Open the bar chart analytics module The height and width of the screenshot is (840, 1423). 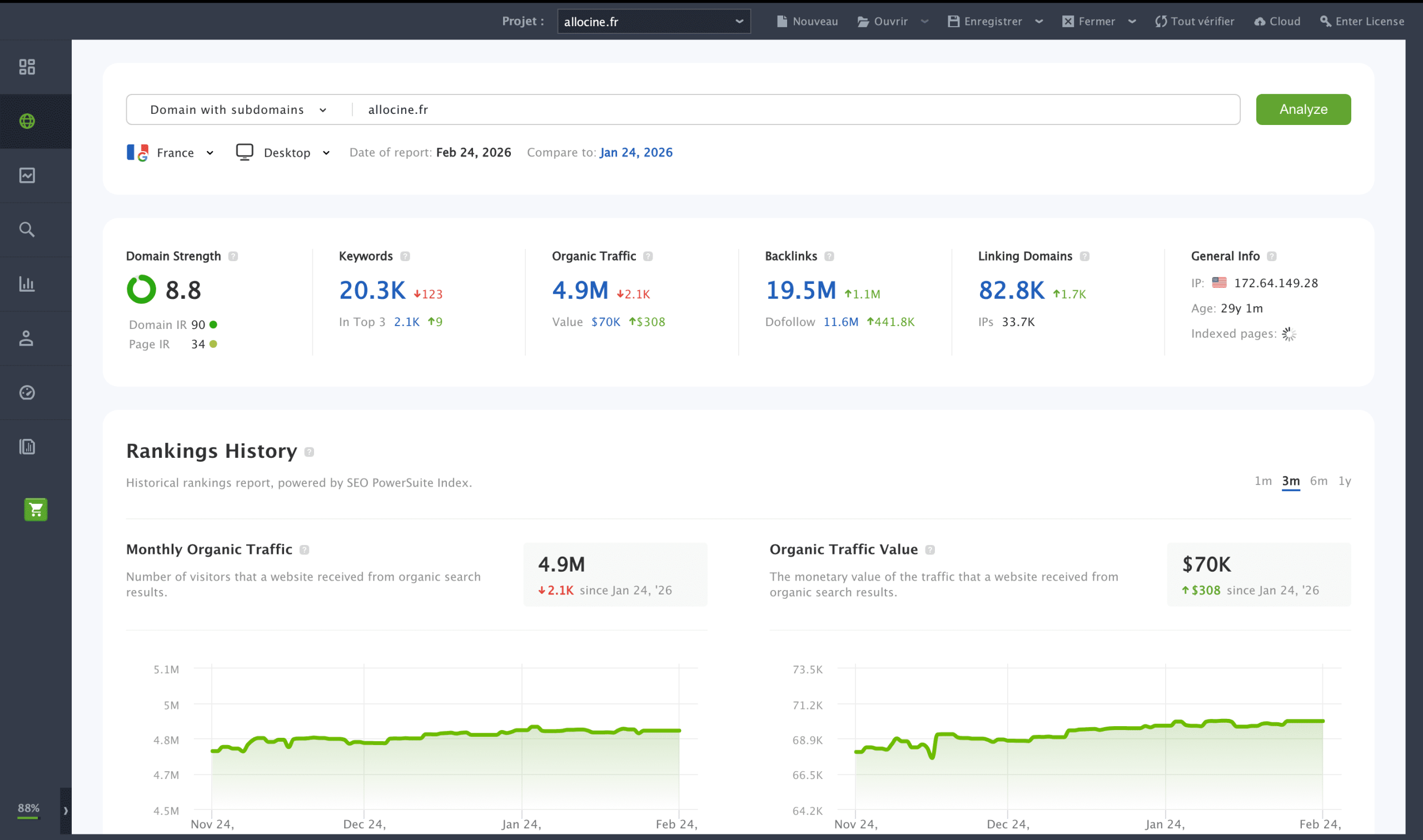[x=26, y=284]
